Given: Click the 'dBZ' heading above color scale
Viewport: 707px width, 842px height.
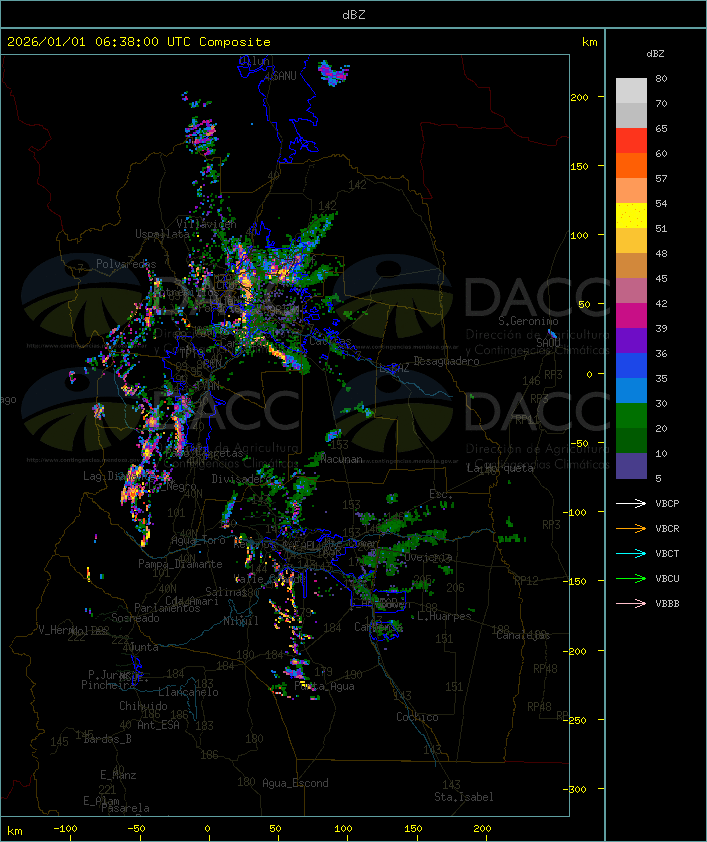Looking at the screenshot, I should (655, 54).
